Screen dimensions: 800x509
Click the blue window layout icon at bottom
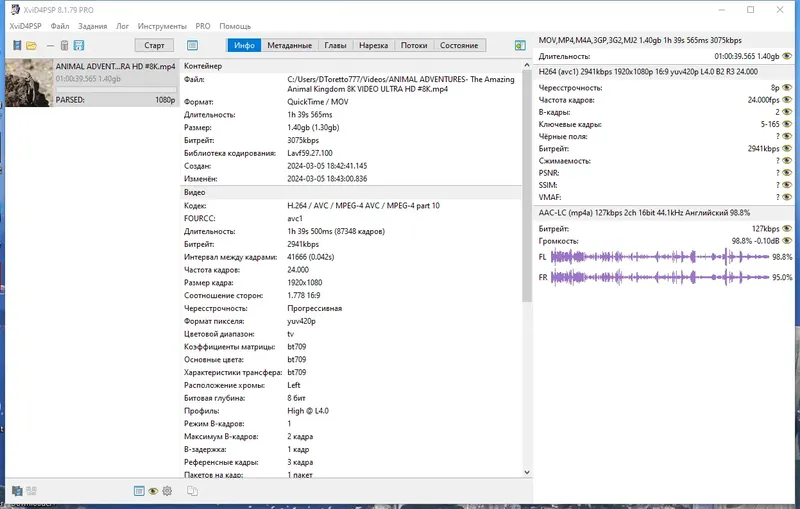(139, 491)
